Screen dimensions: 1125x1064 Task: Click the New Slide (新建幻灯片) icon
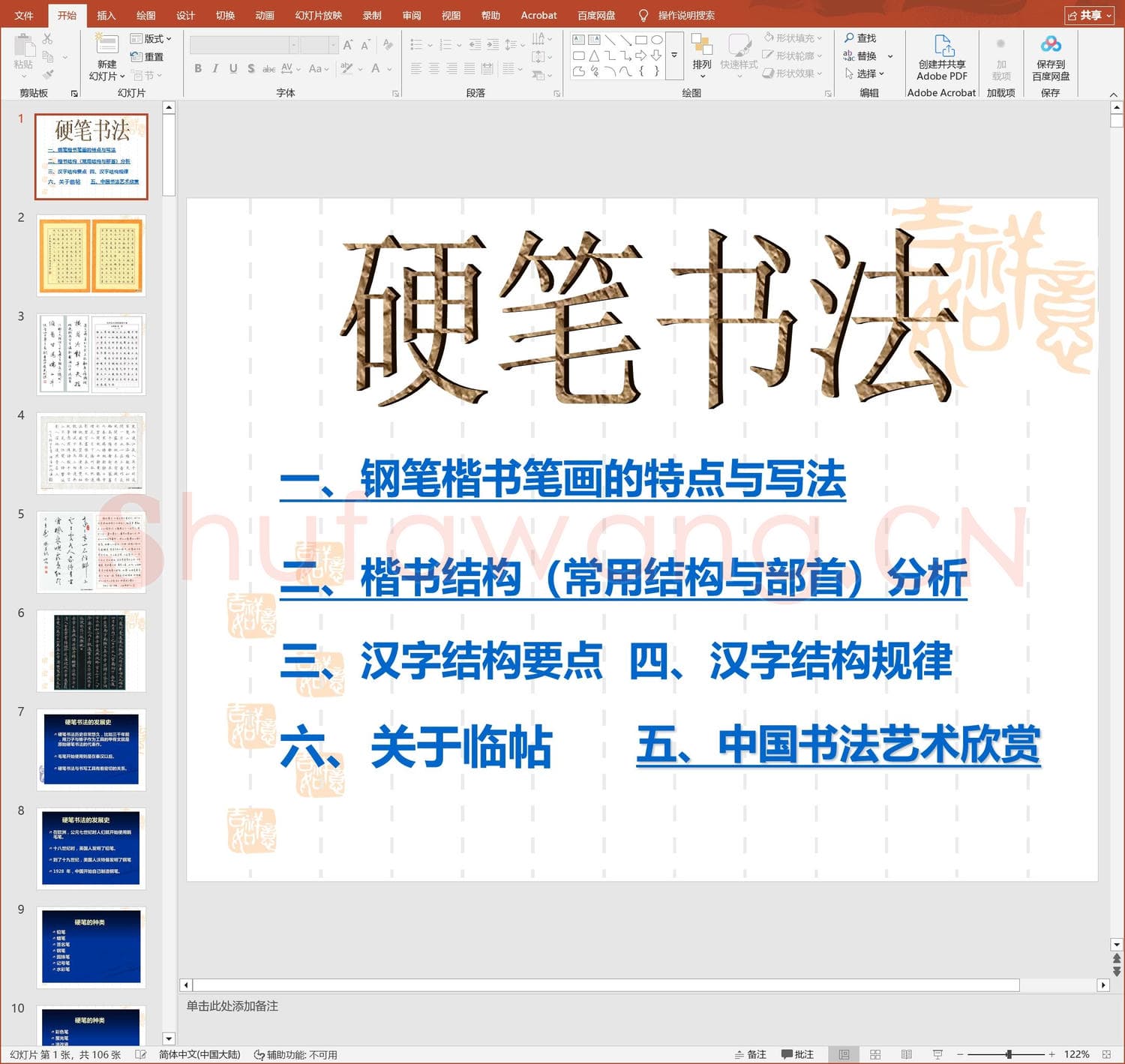pyautogui.click(x=106, y=44)
